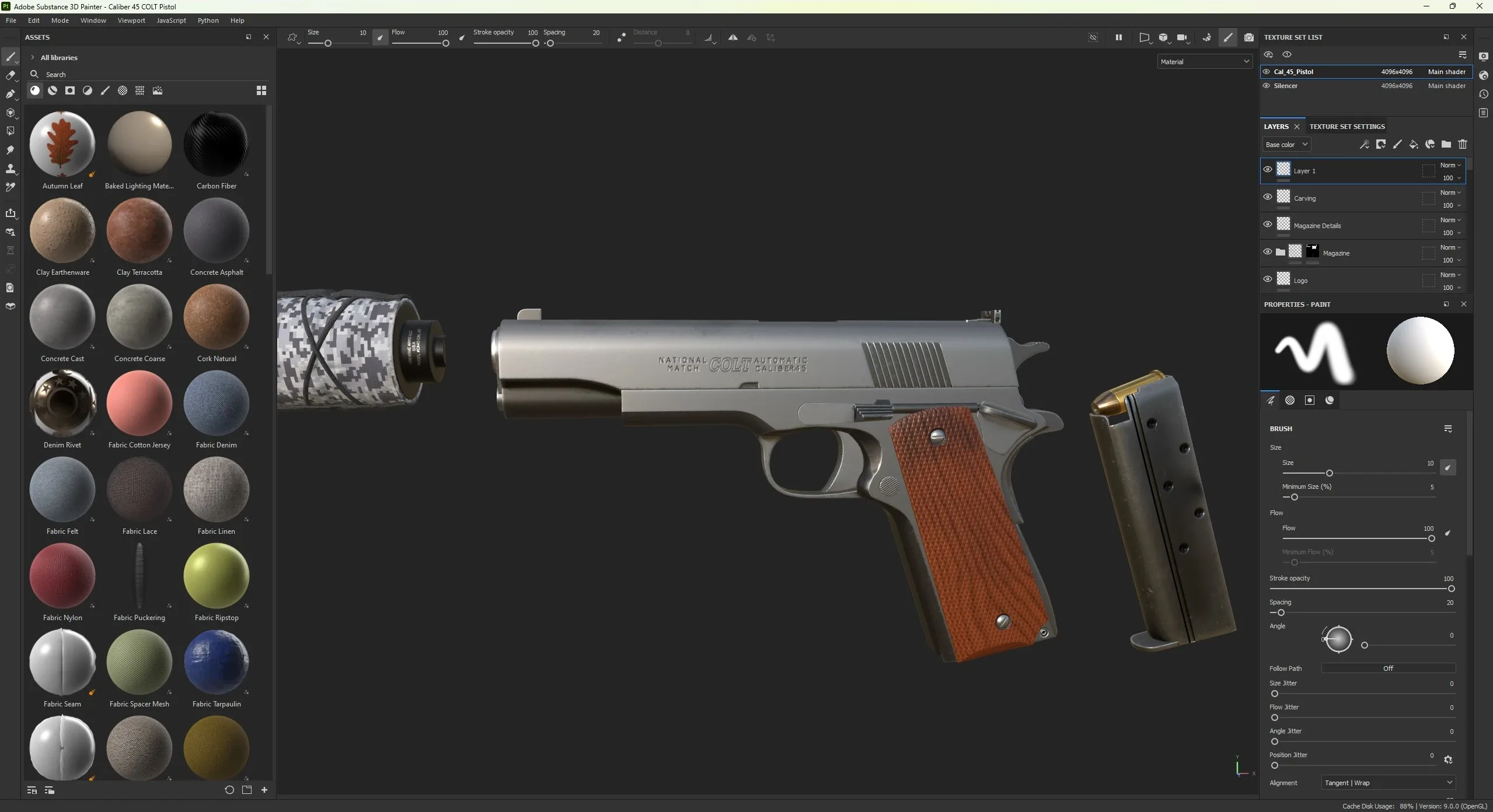The width and height of the screenshot is (1493, 812).
Task: Hide the Carving layer
Action: (x=1267, y=197)
